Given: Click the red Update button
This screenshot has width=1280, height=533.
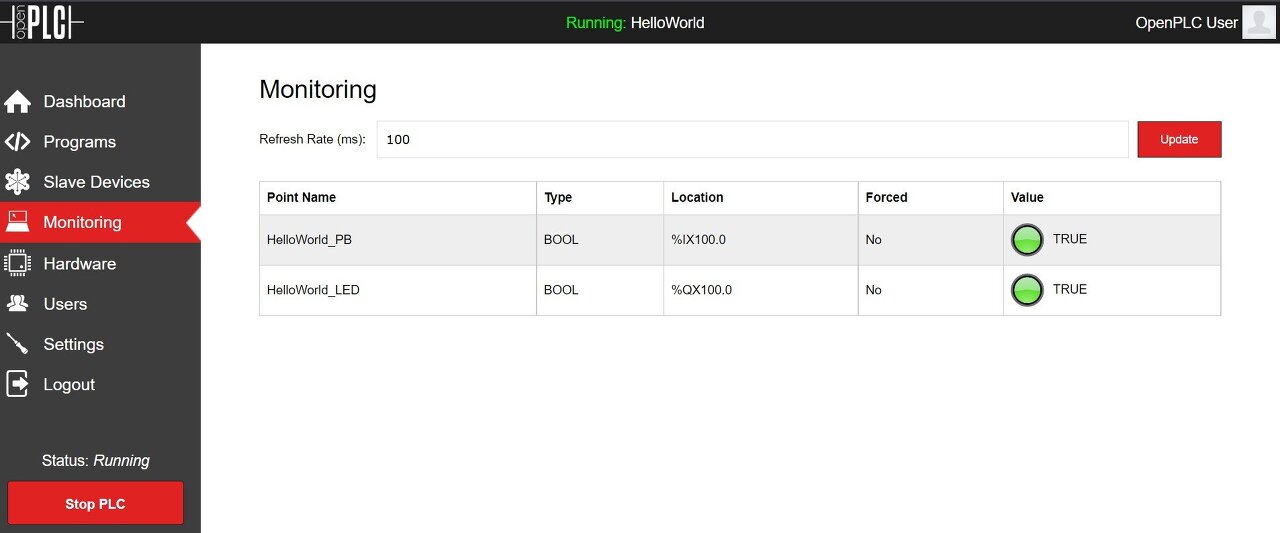Looking at the screenshot, I should (x=1179, y=139).
